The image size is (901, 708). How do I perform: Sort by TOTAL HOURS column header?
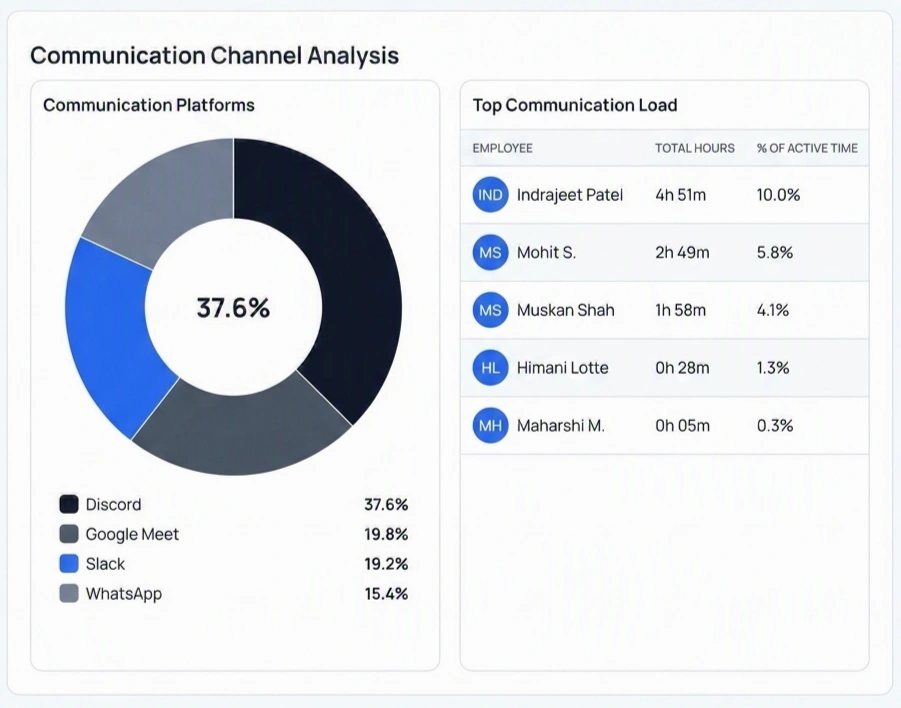point(695,148)
